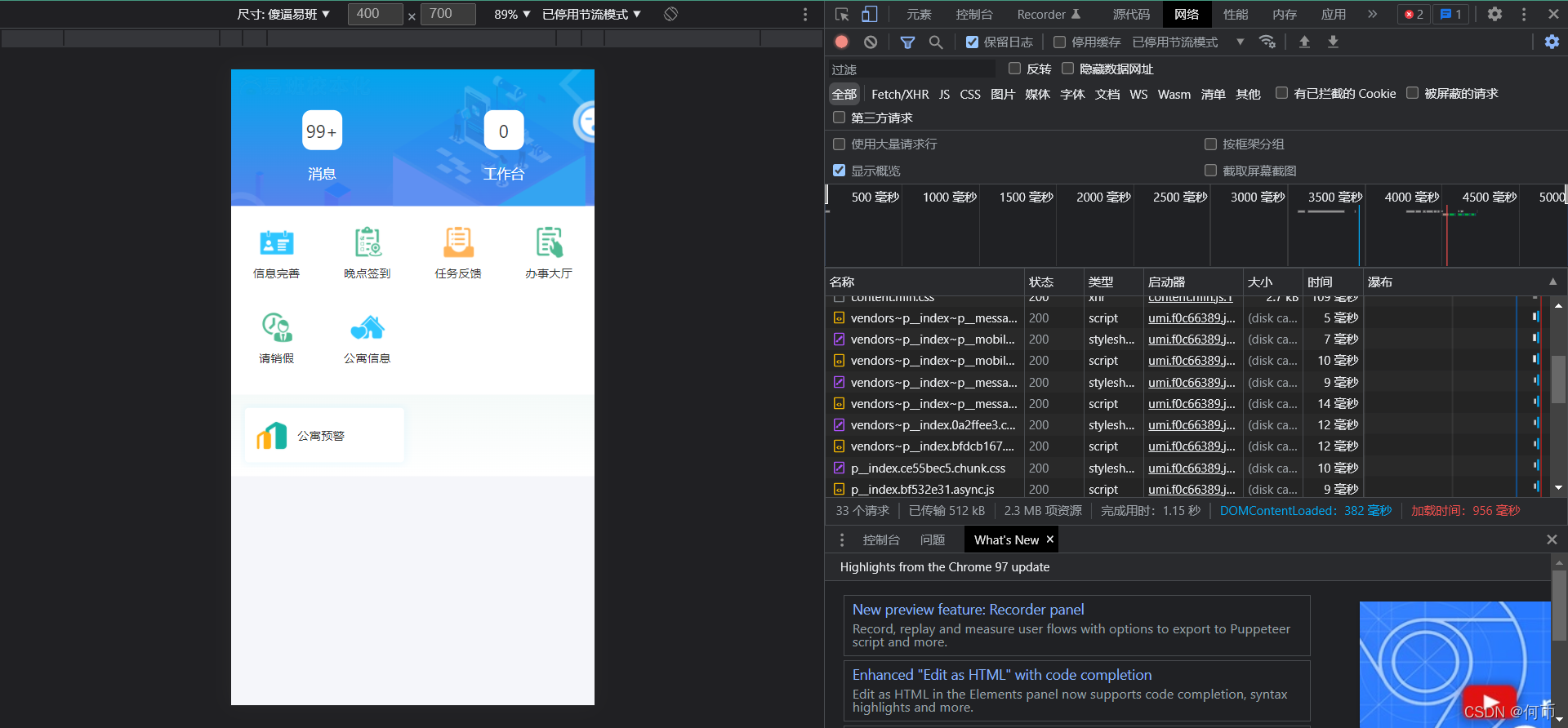Open network settings blue gear icon
The image size is (1568, 728).
click(x=1552, y=42)
